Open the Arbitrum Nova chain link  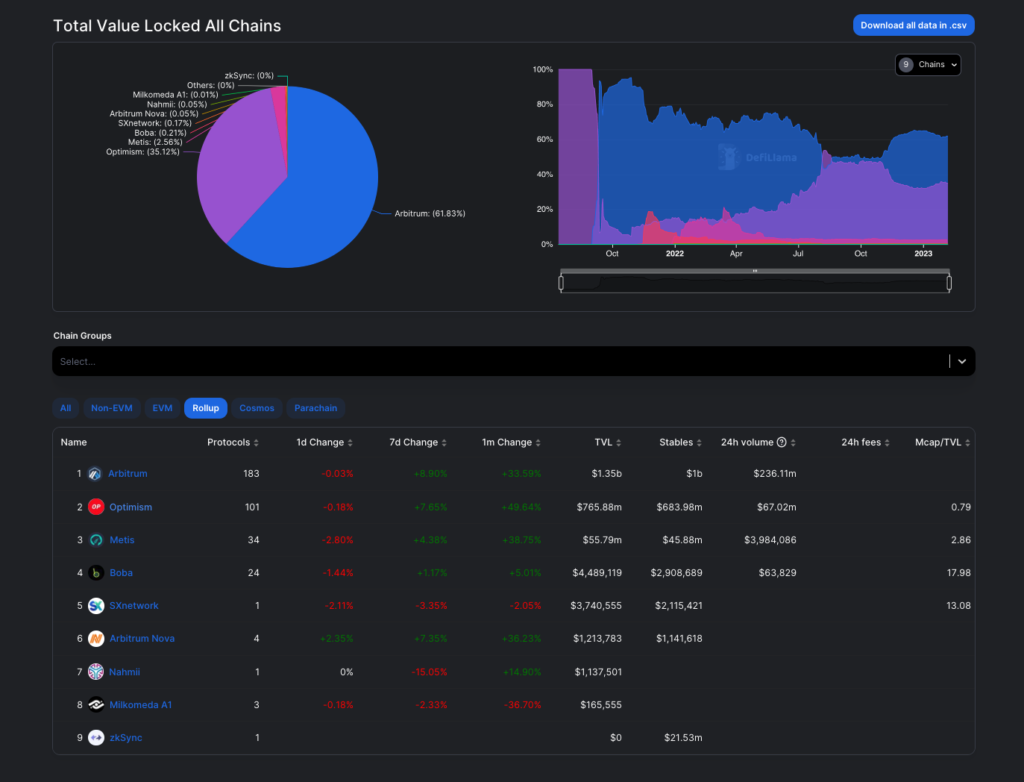click(142, 638)
